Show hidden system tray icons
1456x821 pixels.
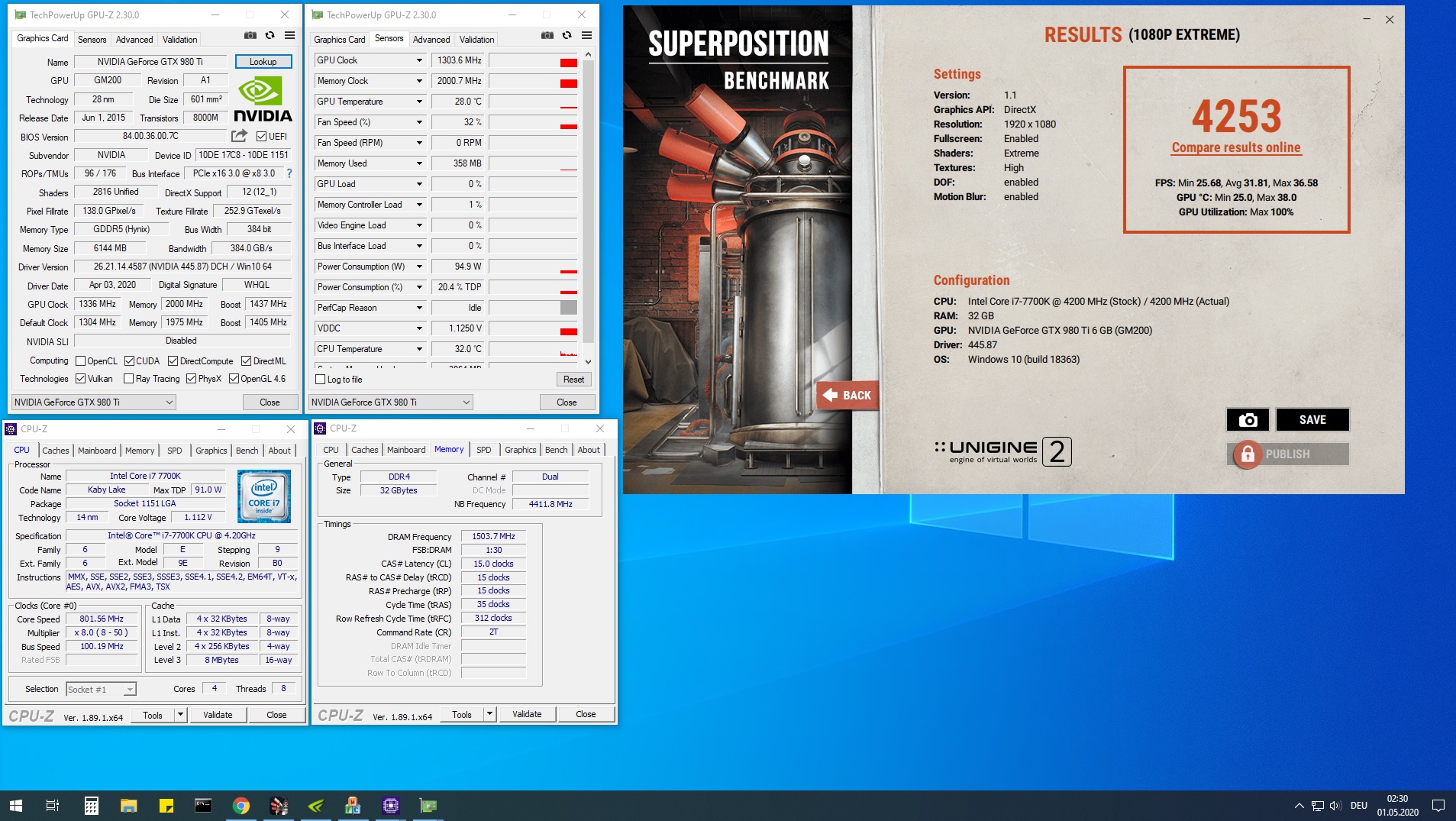tap(1299, 806)
